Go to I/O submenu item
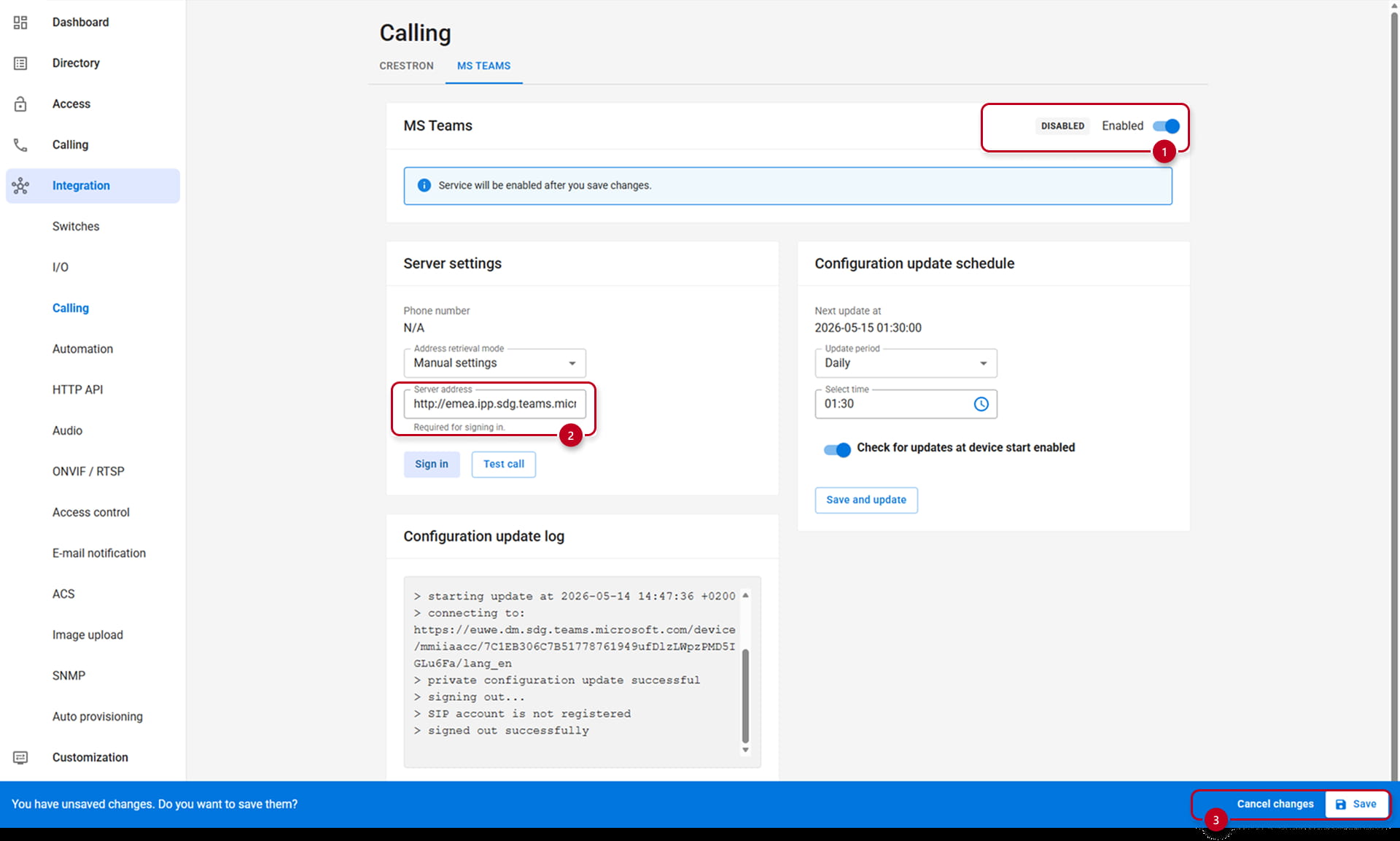Screen dimensions: 1400x841 click(61, 268)
